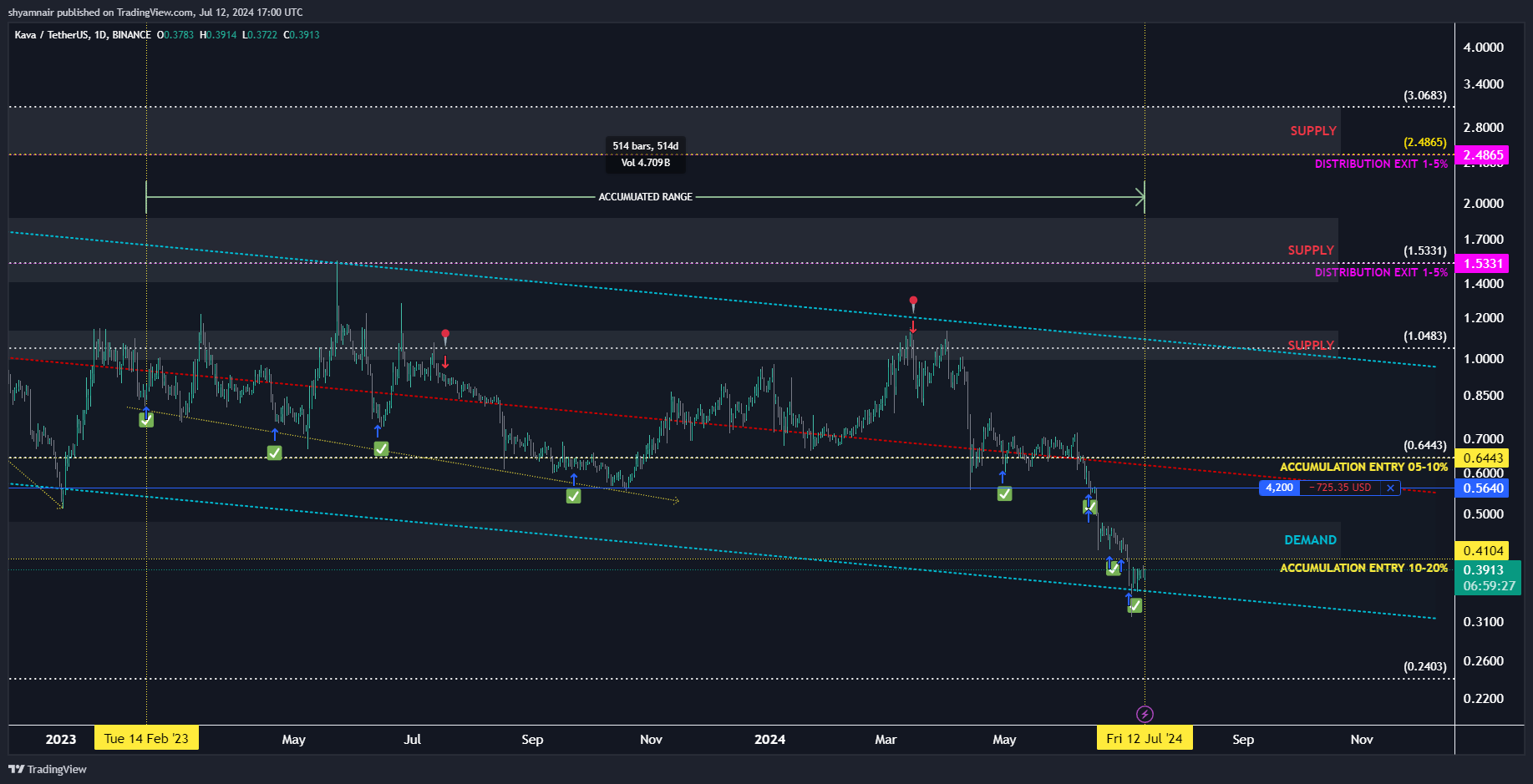Click the blue 0.5640 price axis label
1533x784 pixels.
(1481, 488)
